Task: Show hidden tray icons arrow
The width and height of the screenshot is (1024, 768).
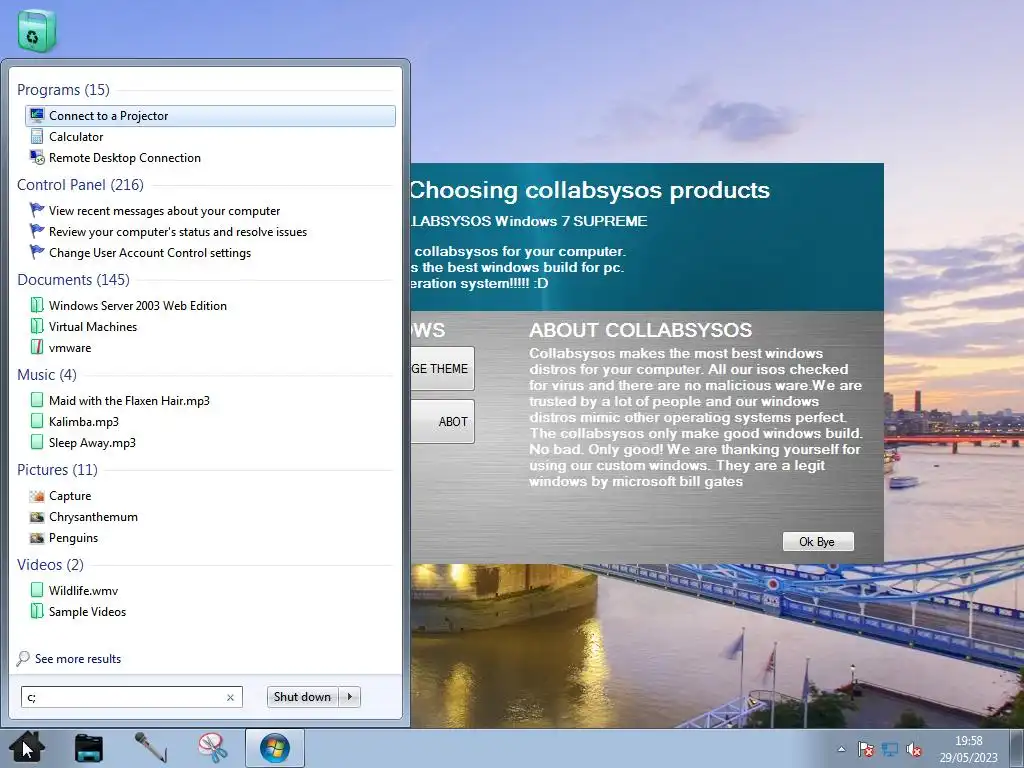Action: [841, 750]
